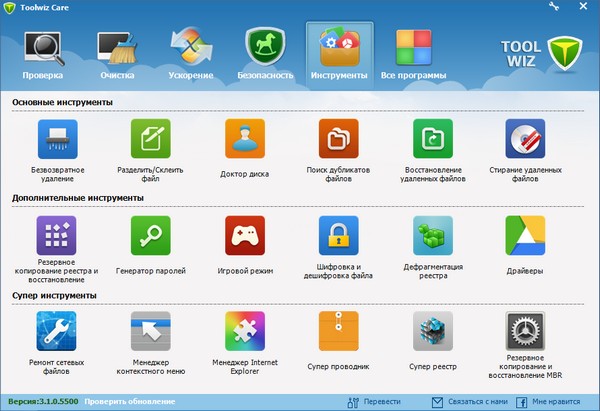Viewport: 600px width, 411px height.
Task: Open Шифровка и дешифровка файла
Action: (x=339, y=235)
